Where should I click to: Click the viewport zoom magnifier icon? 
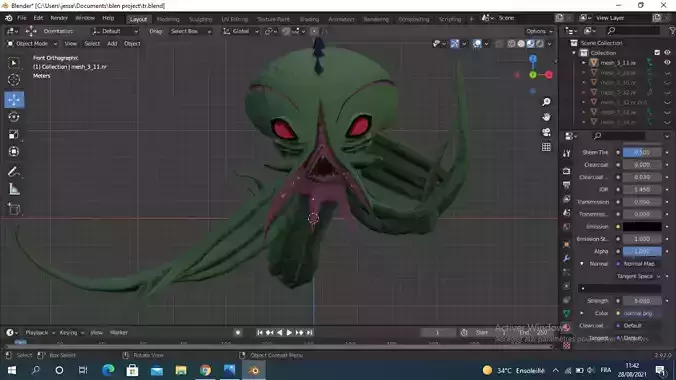point(546,102)
